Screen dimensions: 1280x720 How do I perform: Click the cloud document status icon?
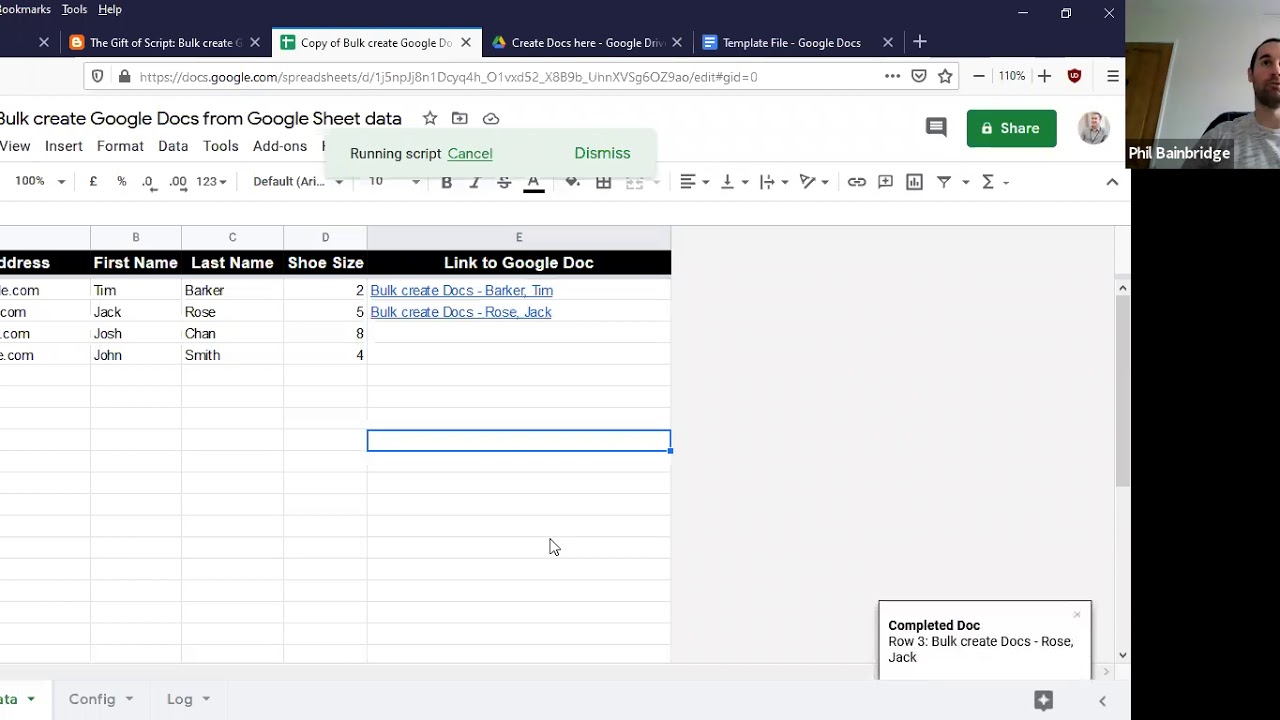tap(491, 118)
